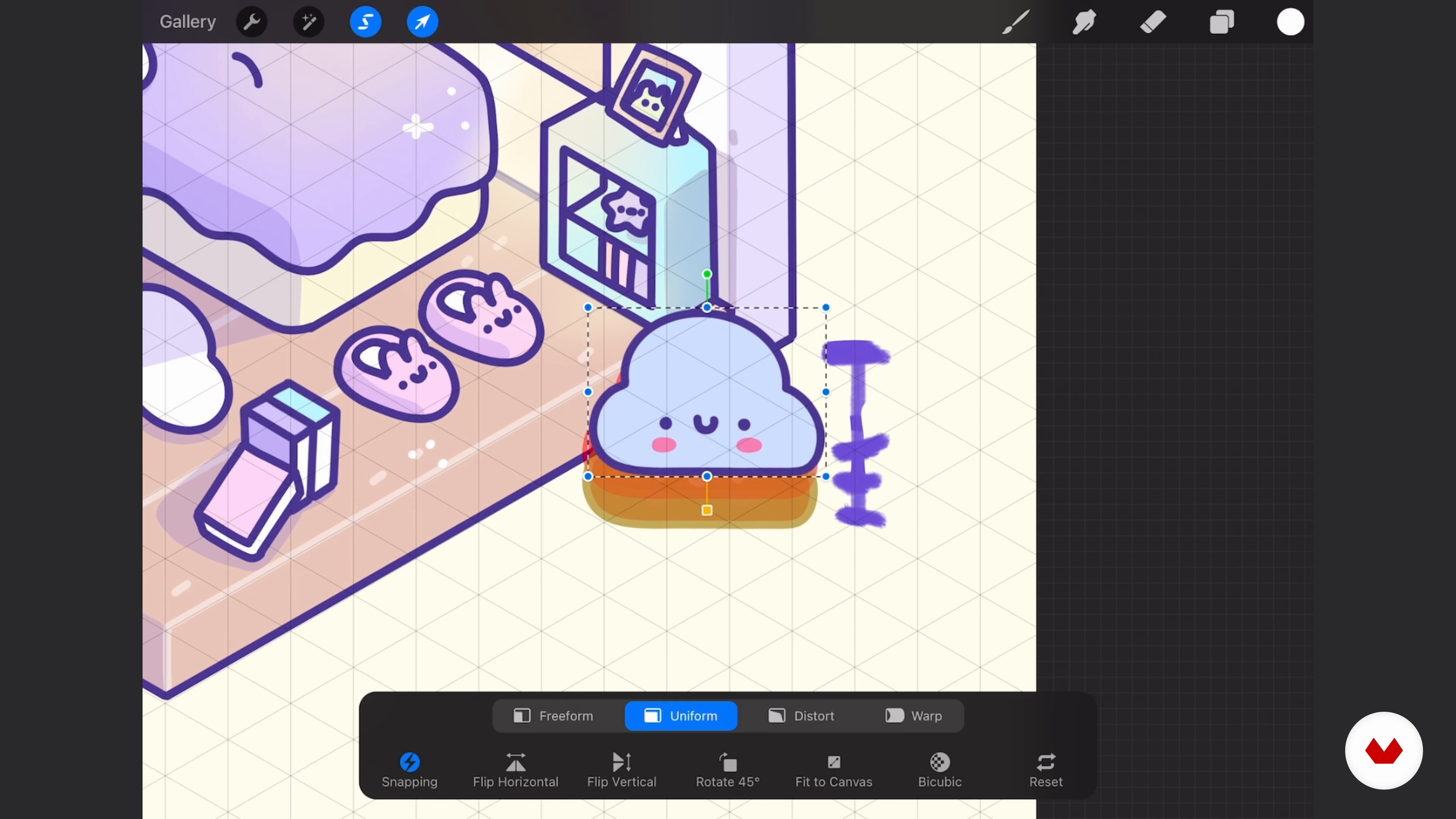Viewport: 1456px width, 819px height.
Task: Toggle the Transform arrow tool
Action: coord(422,22)
